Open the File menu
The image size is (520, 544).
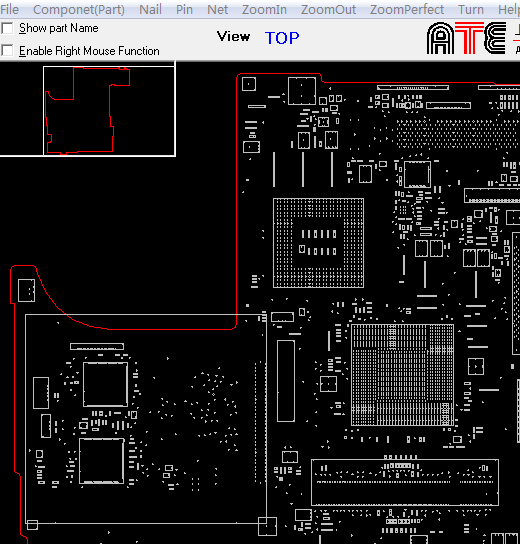9,9
